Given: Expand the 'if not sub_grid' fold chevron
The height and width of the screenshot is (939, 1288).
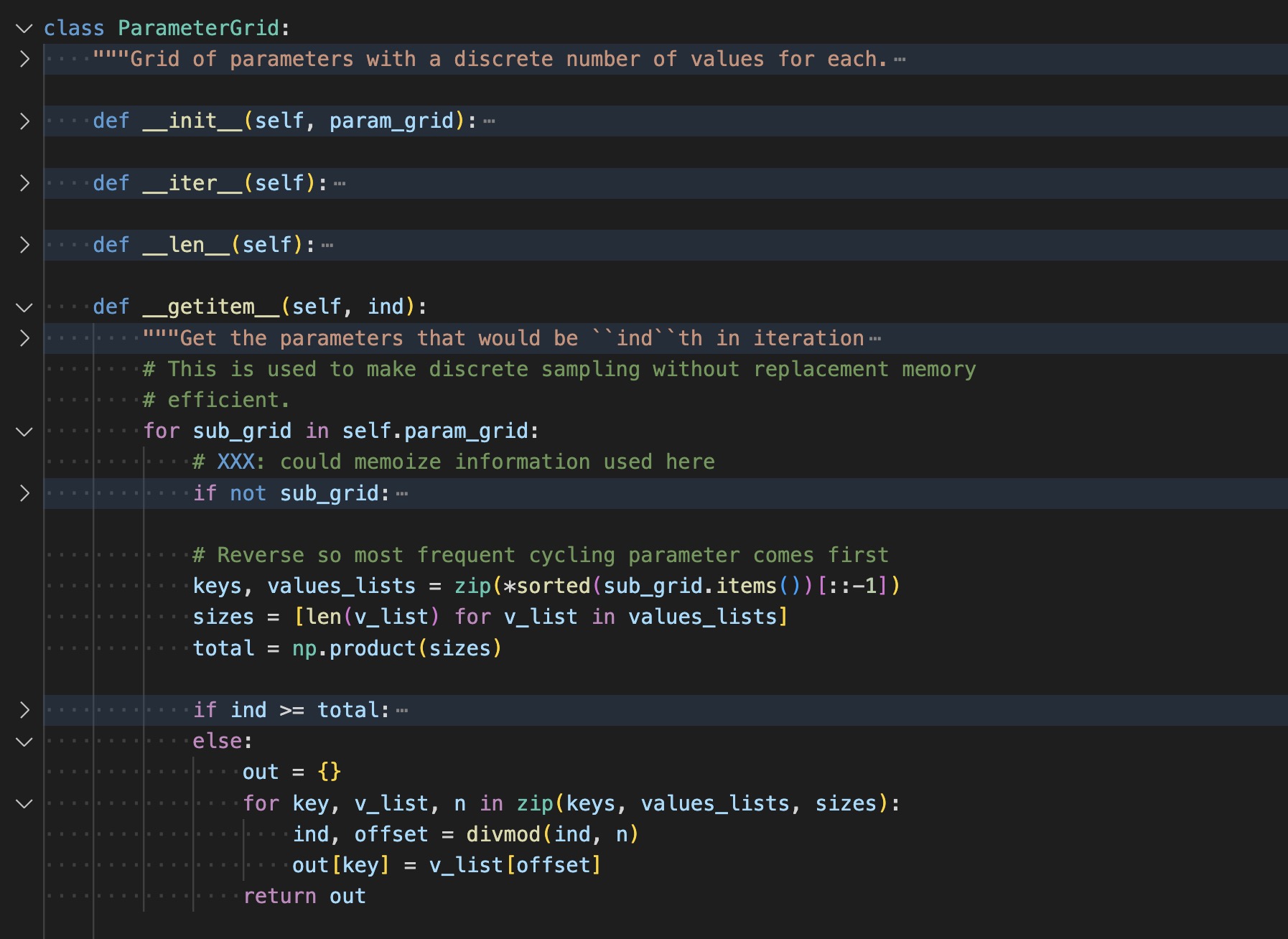Looking at the screenshot, I should pos(24,493).
